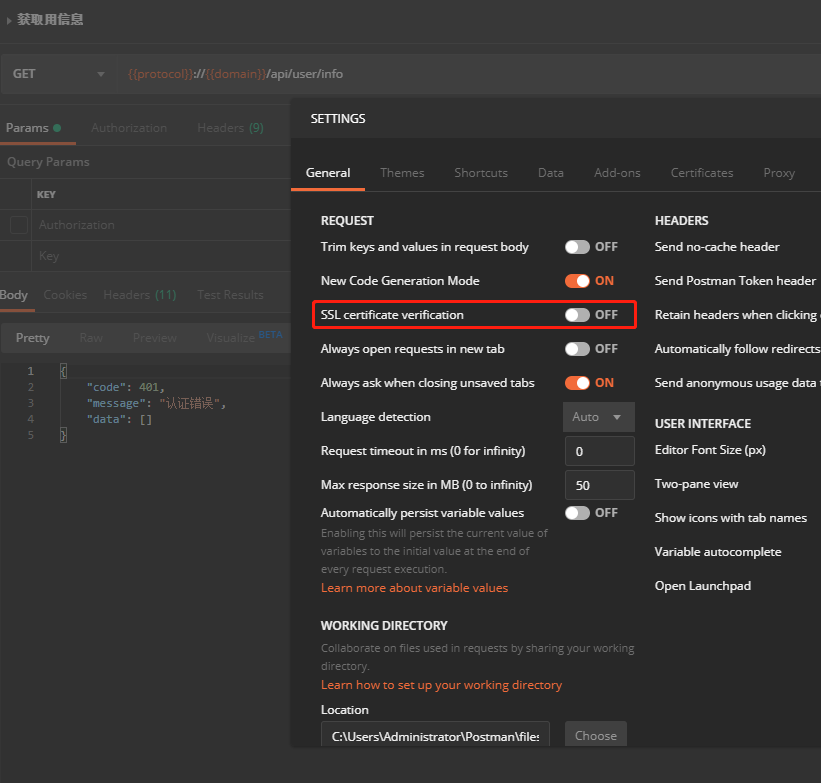821x783 pixels.
Task: Disable New Code Generation Mode toggle
Action: 577,281
